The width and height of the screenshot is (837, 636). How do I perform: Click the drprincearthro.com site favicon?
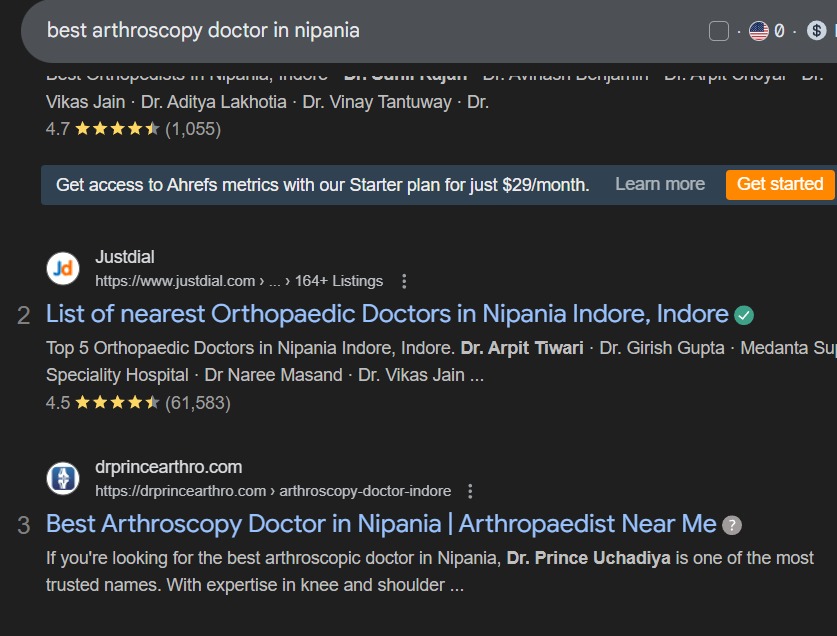[x=63, y=478]
